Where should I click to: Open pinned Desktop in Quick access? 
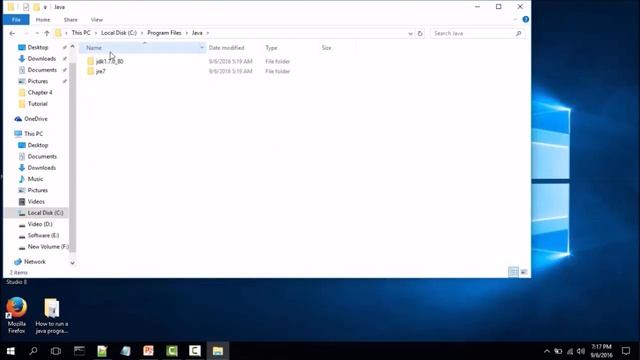pos(38,47)
